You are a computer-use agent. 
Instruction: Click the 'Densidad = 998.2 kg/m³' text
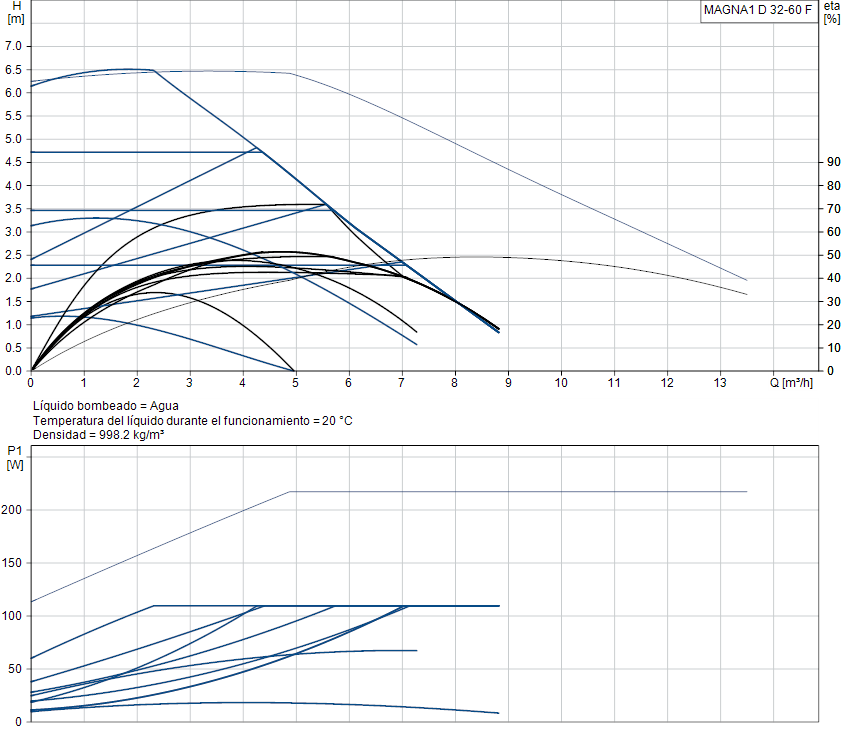point(98,435)
